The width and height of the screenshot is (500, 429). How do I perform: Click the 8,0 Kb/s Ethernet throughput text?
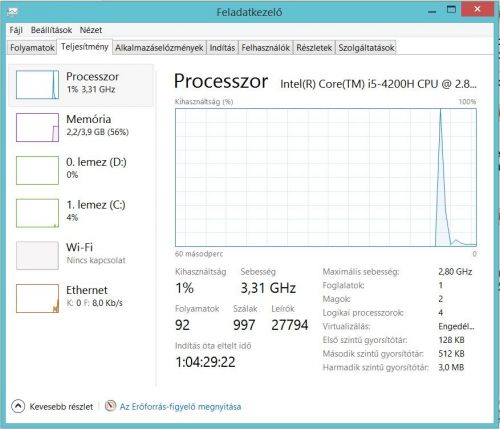(107, 303)
